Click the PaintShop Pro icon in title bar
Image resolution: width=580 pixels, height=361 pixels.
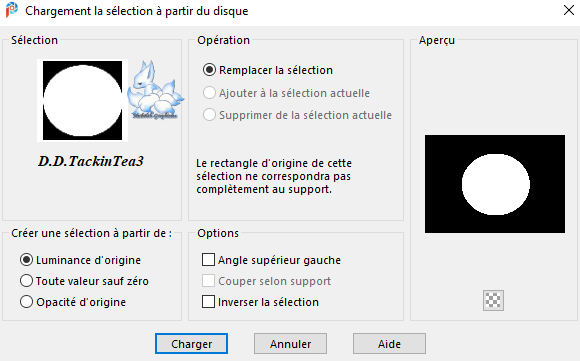(x=12, y=10)
